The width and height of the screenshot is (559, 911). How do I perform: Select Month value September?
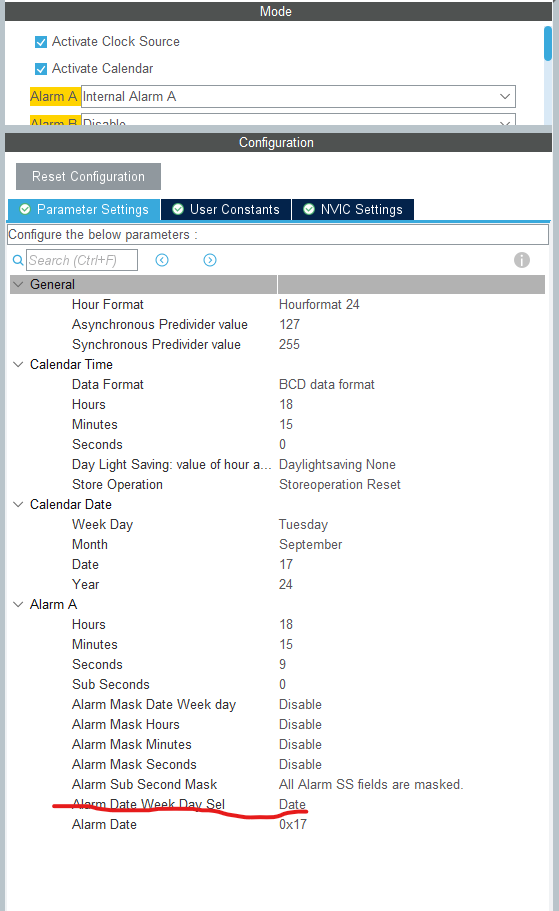click(x=310, y=544)
